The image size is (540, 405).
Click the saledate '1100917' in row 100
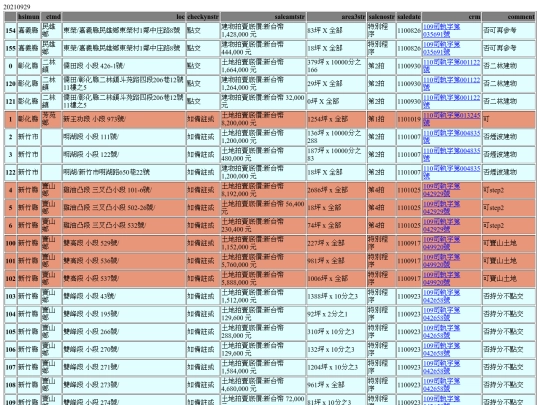pos(409,243)
